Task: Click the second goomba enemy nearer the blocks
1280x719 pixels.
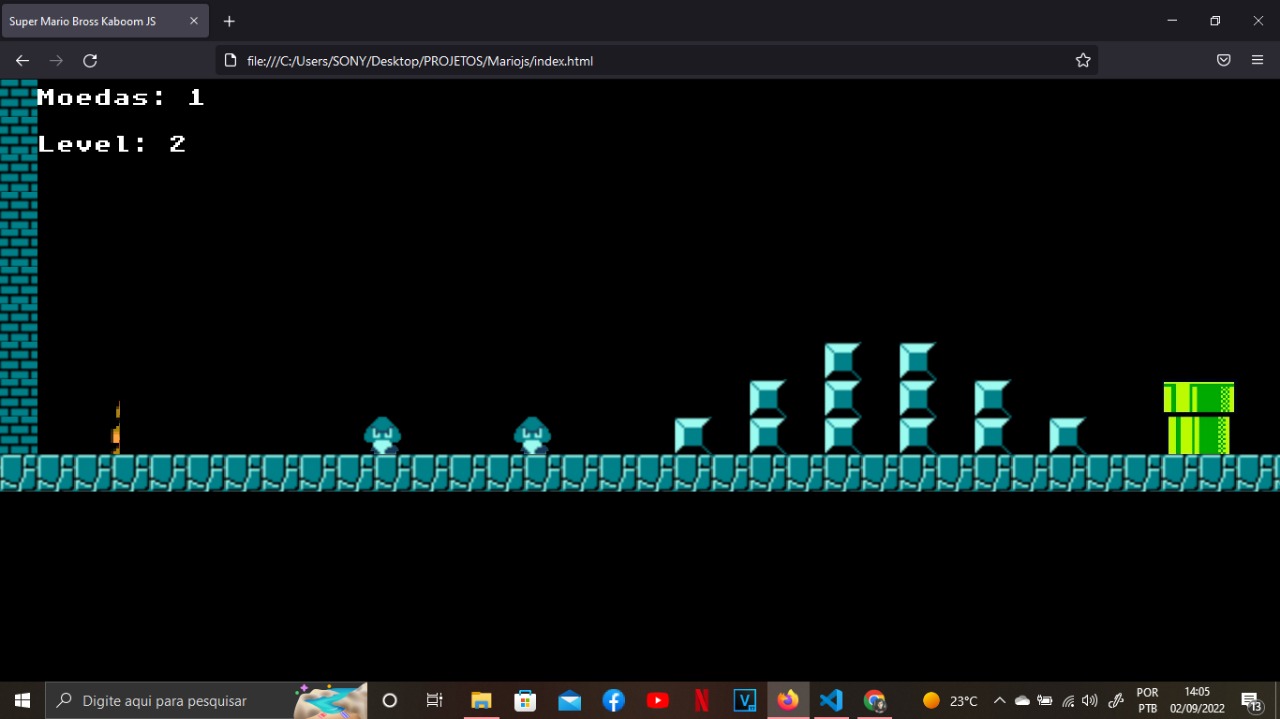Action: (x=532, y=436)
